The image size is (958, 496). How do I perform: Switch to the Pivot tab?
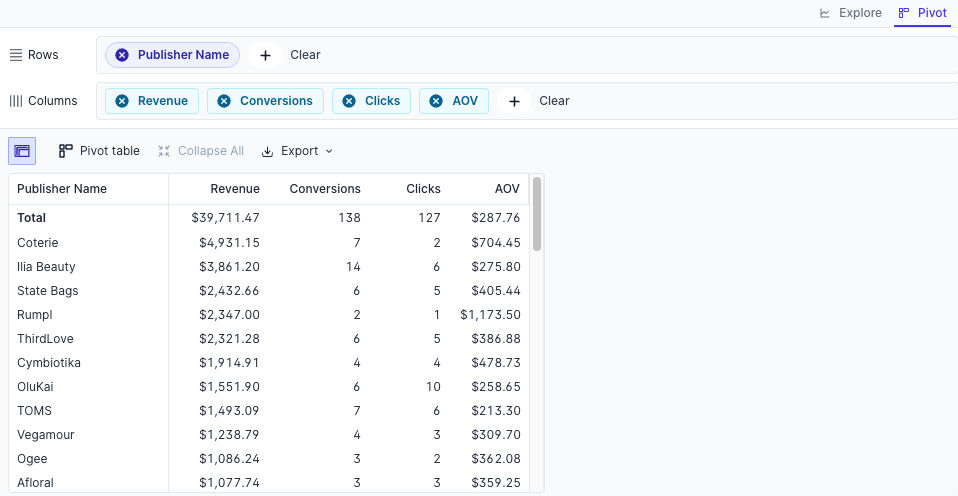(923, 13)
